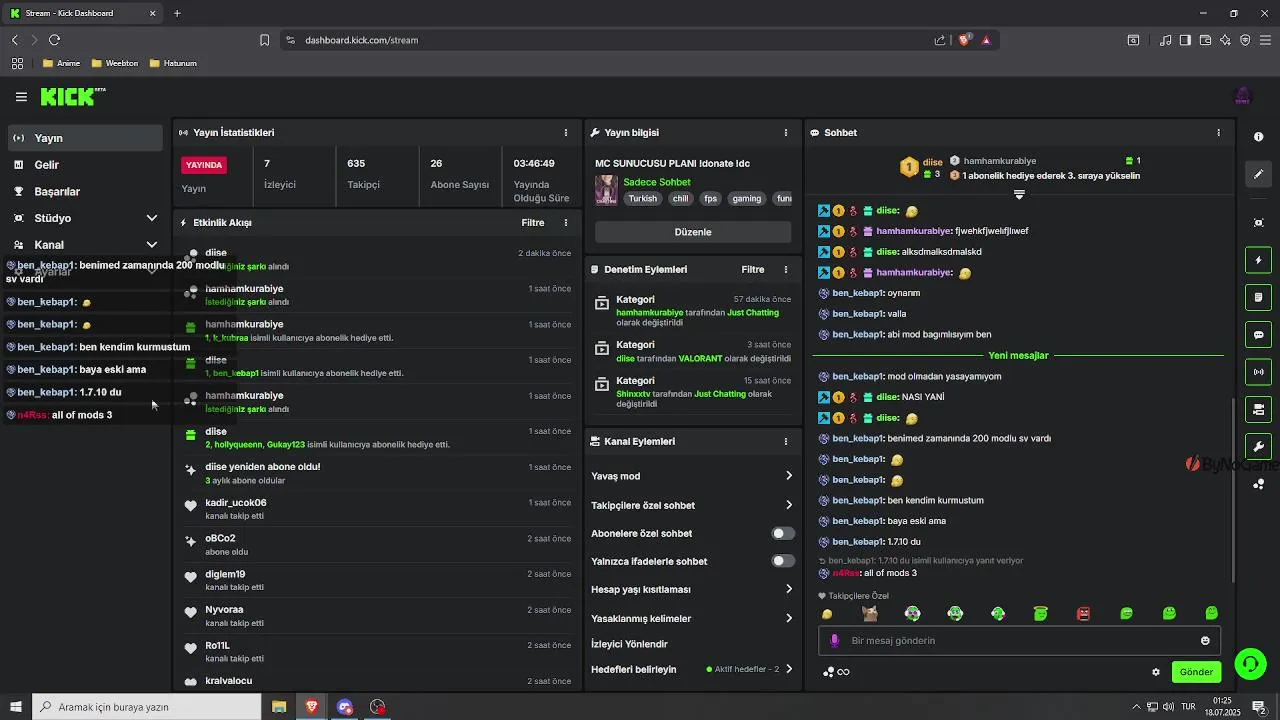The width and height of the screenshot is (1280, 720).
Task: Toggle the wrench channel actions widget
Action: pyautogui.click(x=1258, y=446)
